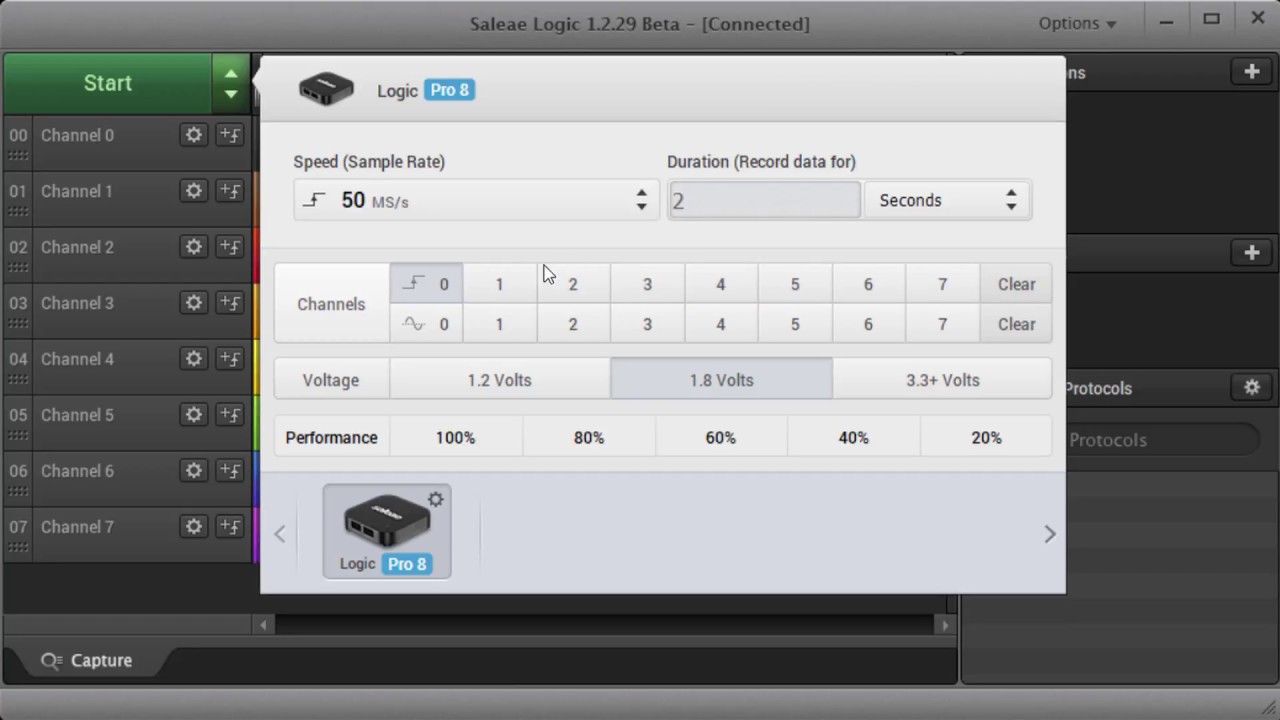Screen dimensions: 1280x720
Task: Set performance to 60%
Action: click(720, 437)
